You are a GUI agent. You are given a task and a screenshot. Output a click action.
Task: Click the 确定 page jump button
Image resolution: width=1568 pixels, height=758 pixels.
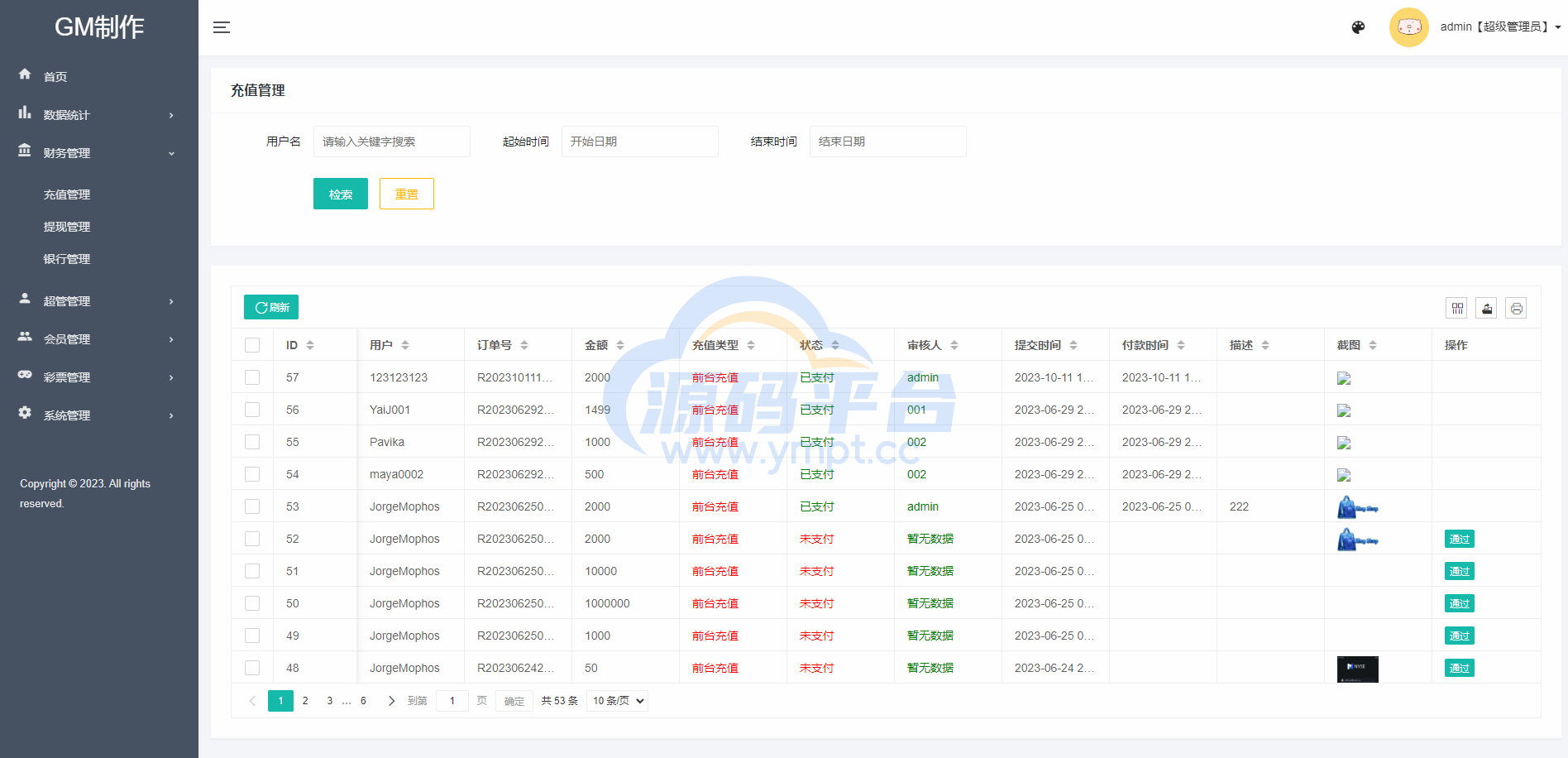pyautogui.click(x=514, y=701)
